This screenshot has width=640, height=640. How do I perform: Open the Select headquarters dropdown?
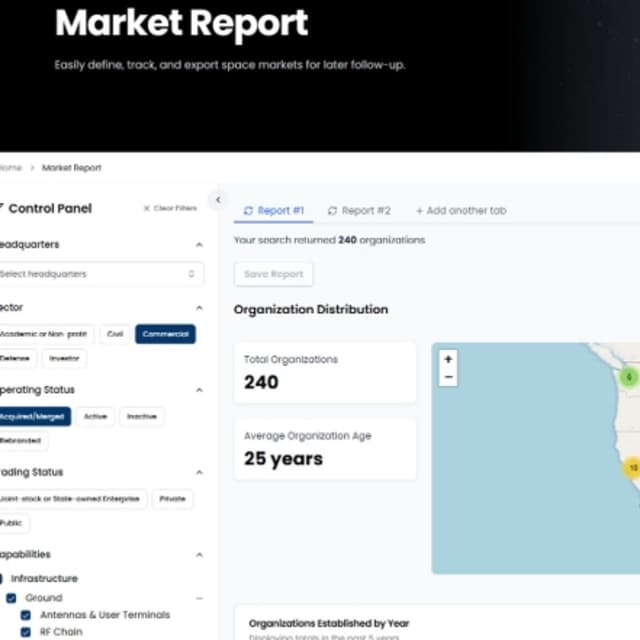(100, 274)
